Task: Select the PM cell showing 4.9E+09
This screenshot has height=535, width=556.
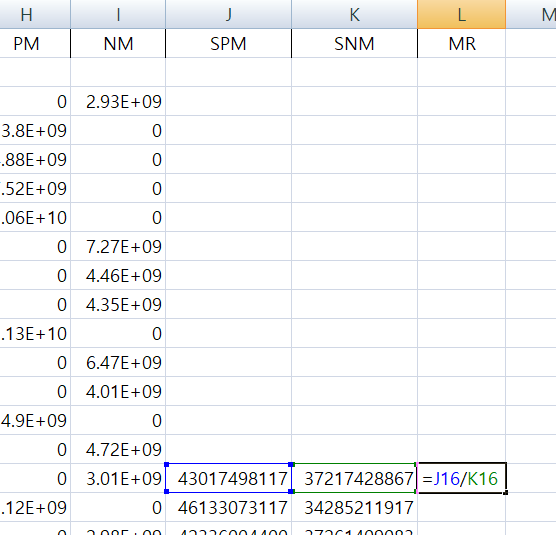Action: pos(35,420)
